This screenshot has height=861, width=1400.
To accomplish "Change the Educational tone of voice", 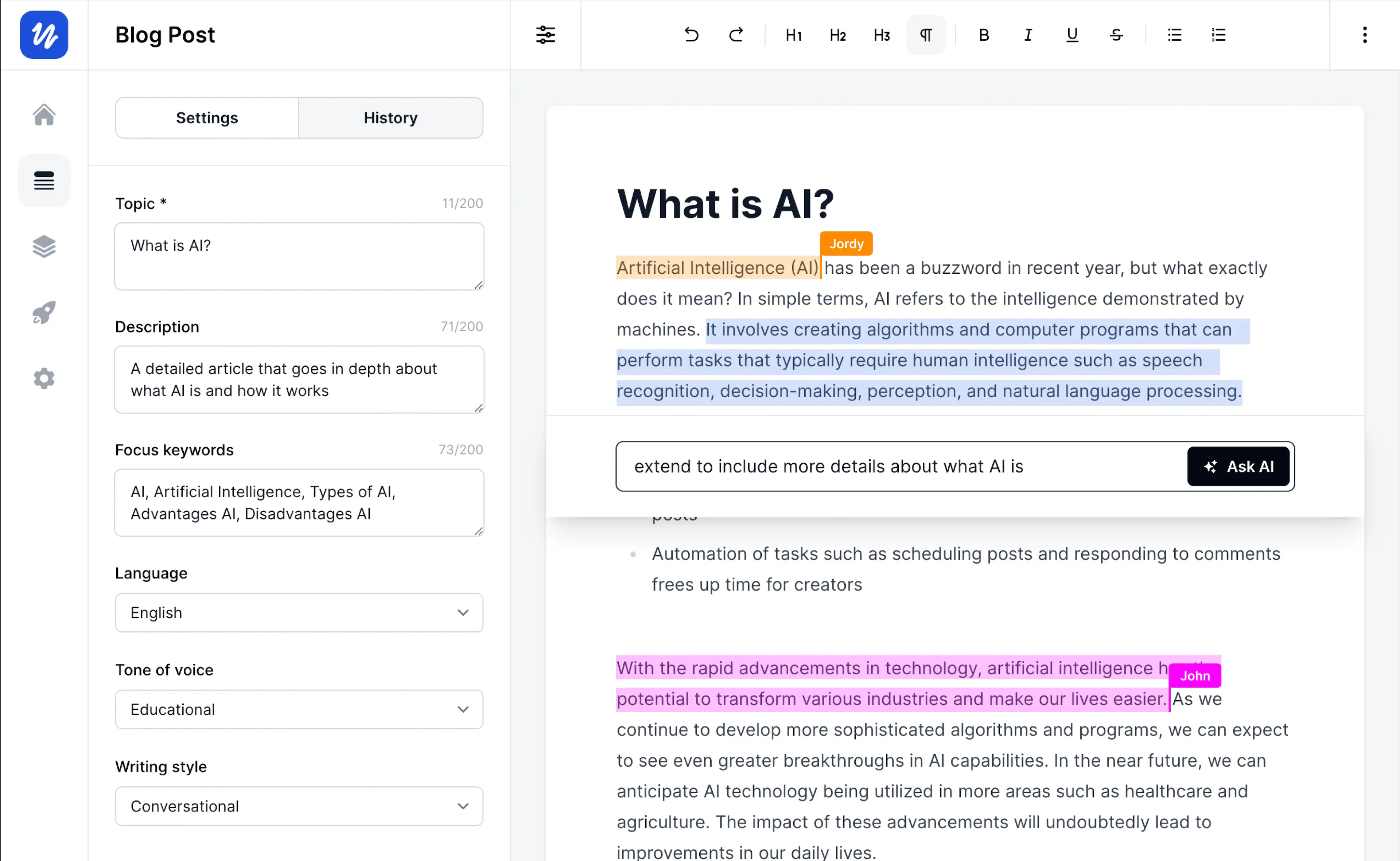I will coord(299,709).
